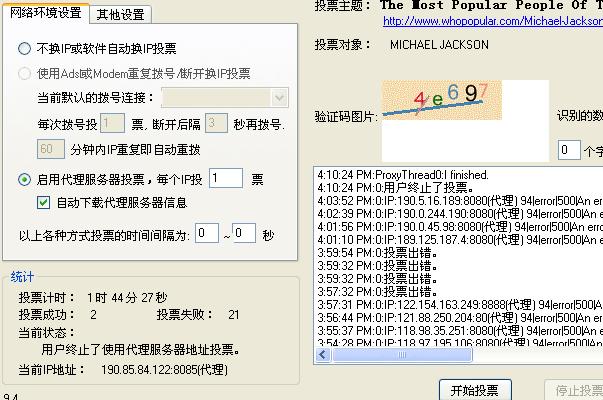Image resolution: width=603 pixels, height=400 pixels.
Task: Click the log's horizontal scrollbar left arrow
Action: (x=322, y=355)
